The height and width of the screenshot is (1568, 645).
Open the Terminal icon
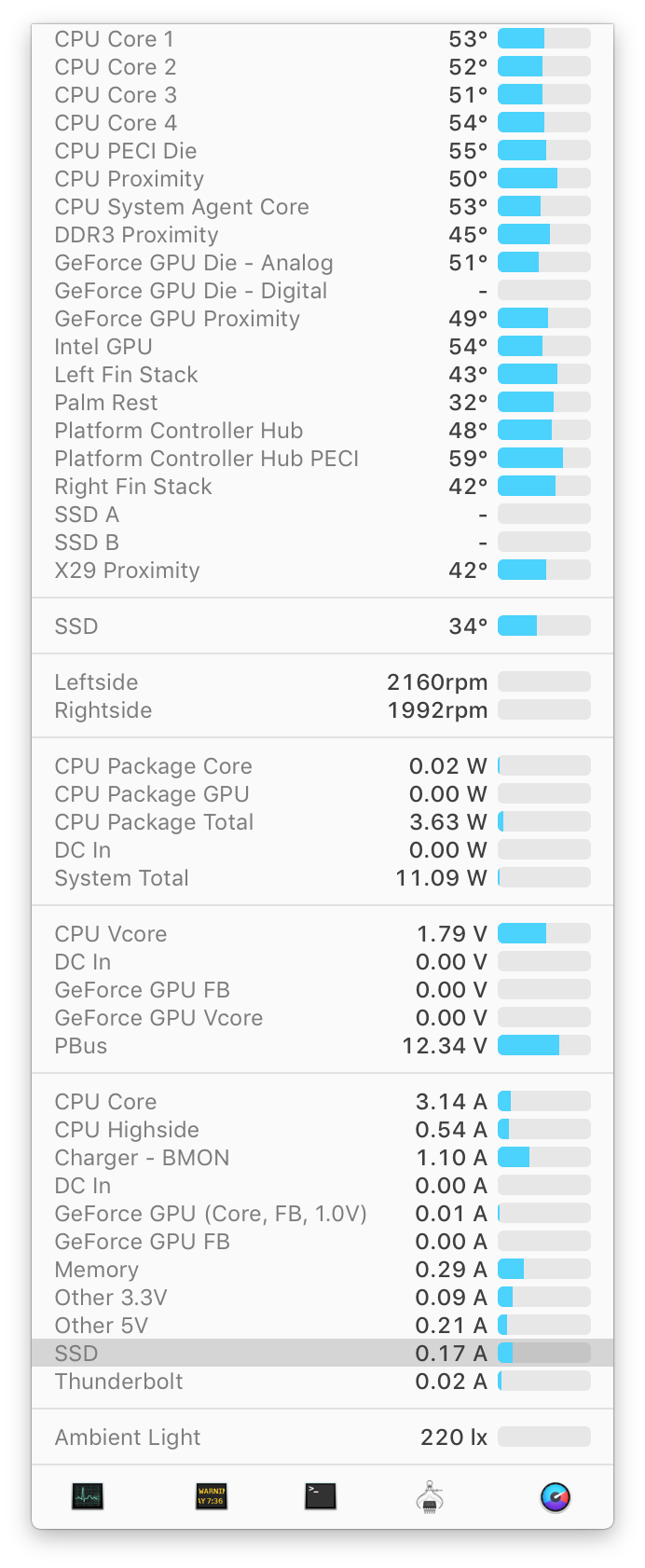coord(320,1496)
